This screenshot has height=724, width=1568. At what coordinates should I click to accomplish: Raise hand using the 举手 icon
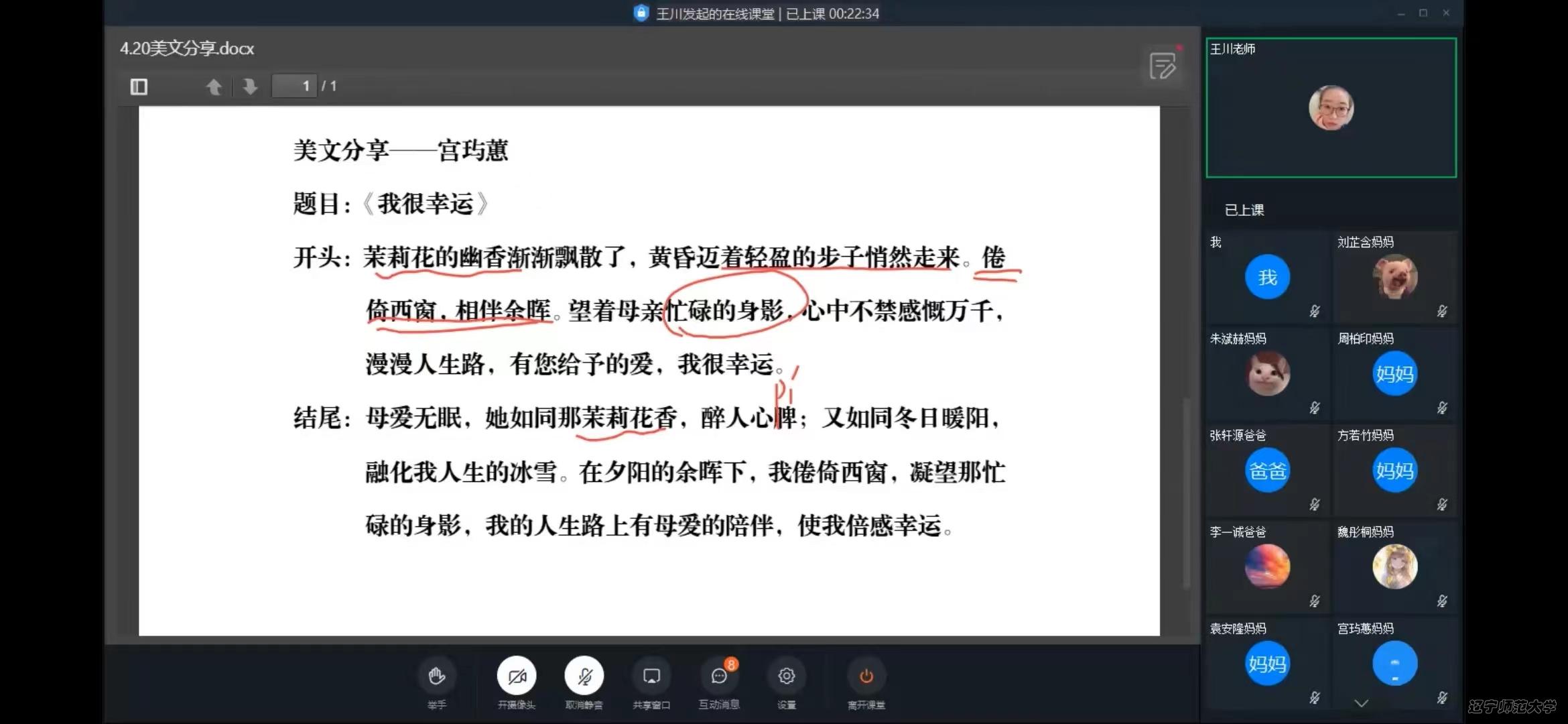click(x=437, y=676)
